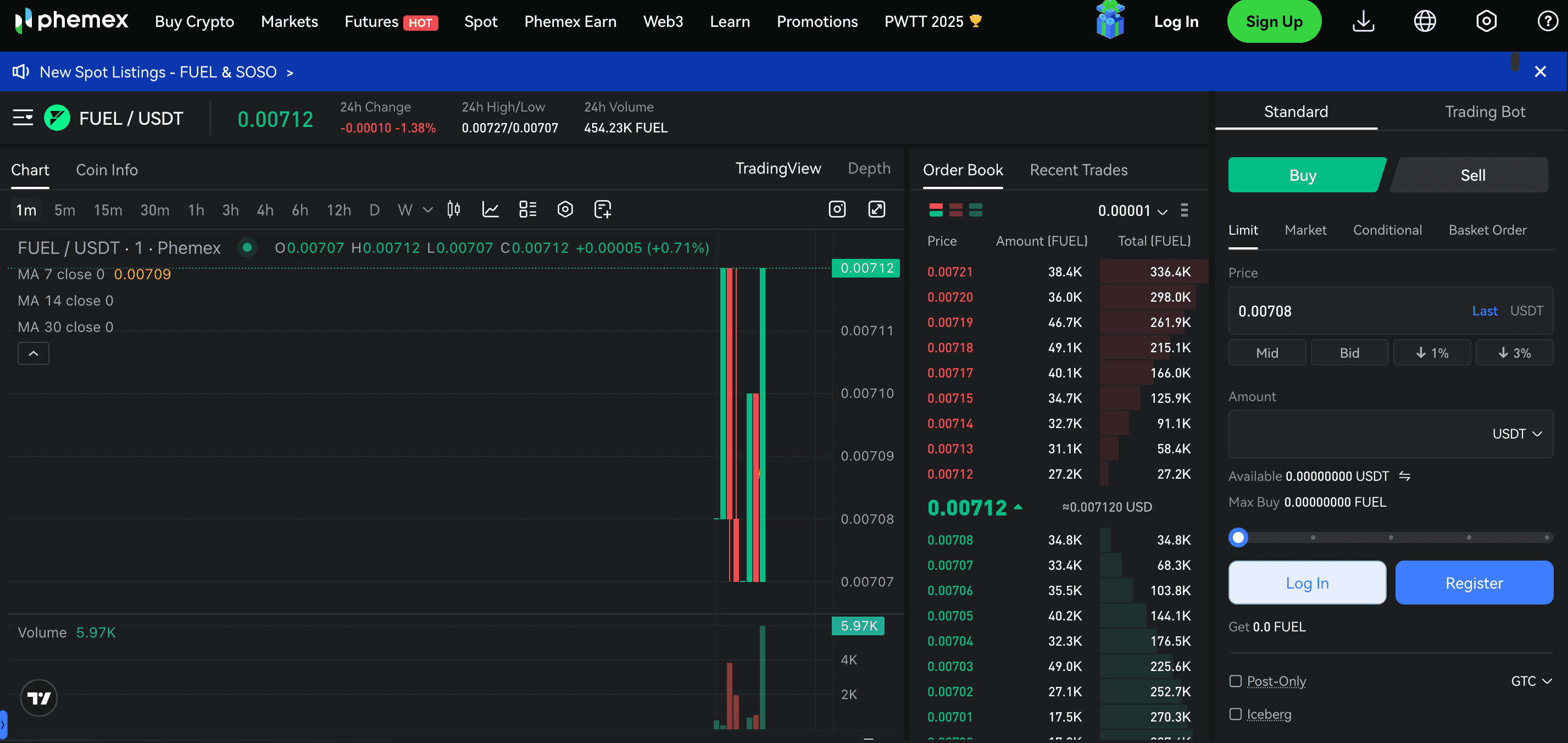Open the Futures HOT menu

coord(391,21)
